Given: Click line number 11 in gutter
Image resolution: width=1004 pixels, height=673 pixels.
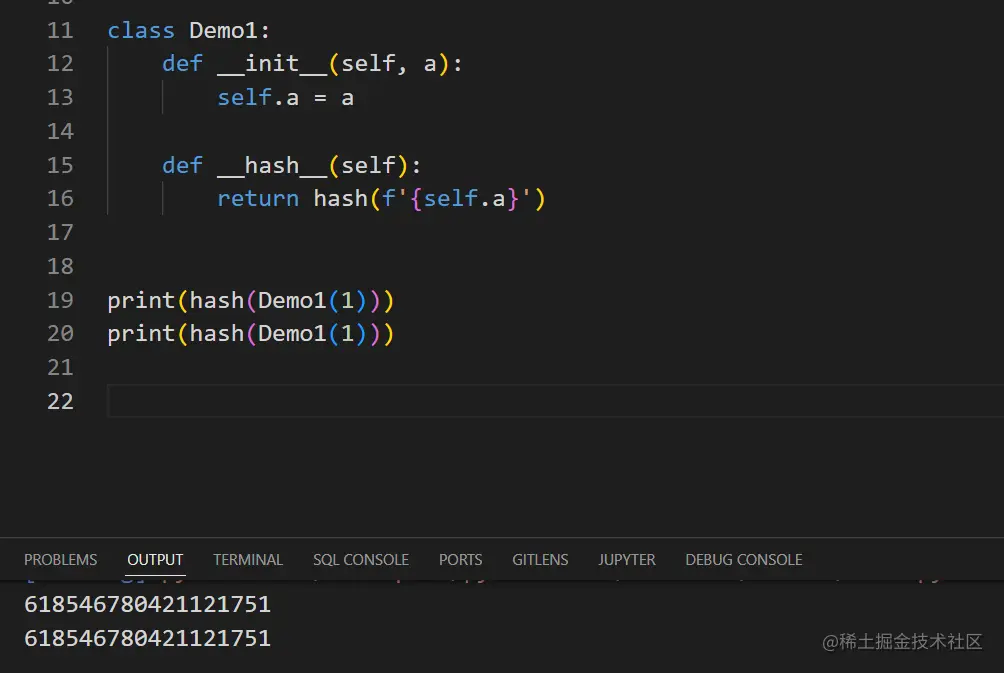Looking at the screenshot, I should (60, 31).
